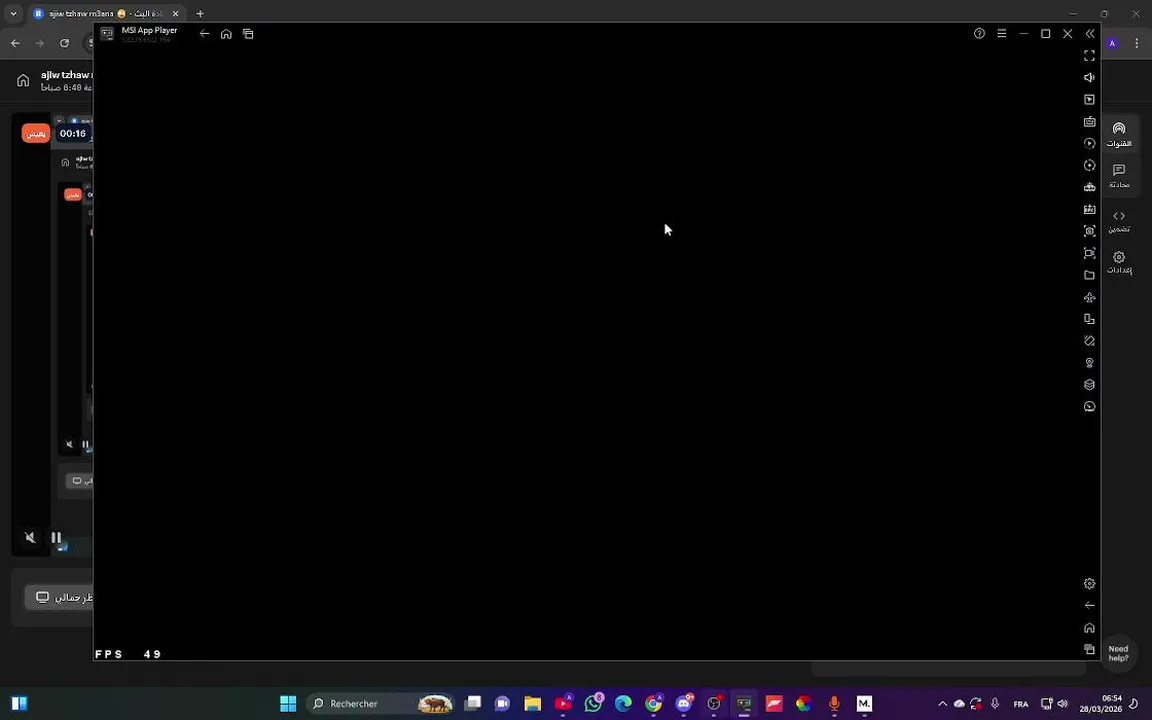The image size is (1152, 720).
Task: Click shake device icon in sidebar
Action: pos(1090,341)
